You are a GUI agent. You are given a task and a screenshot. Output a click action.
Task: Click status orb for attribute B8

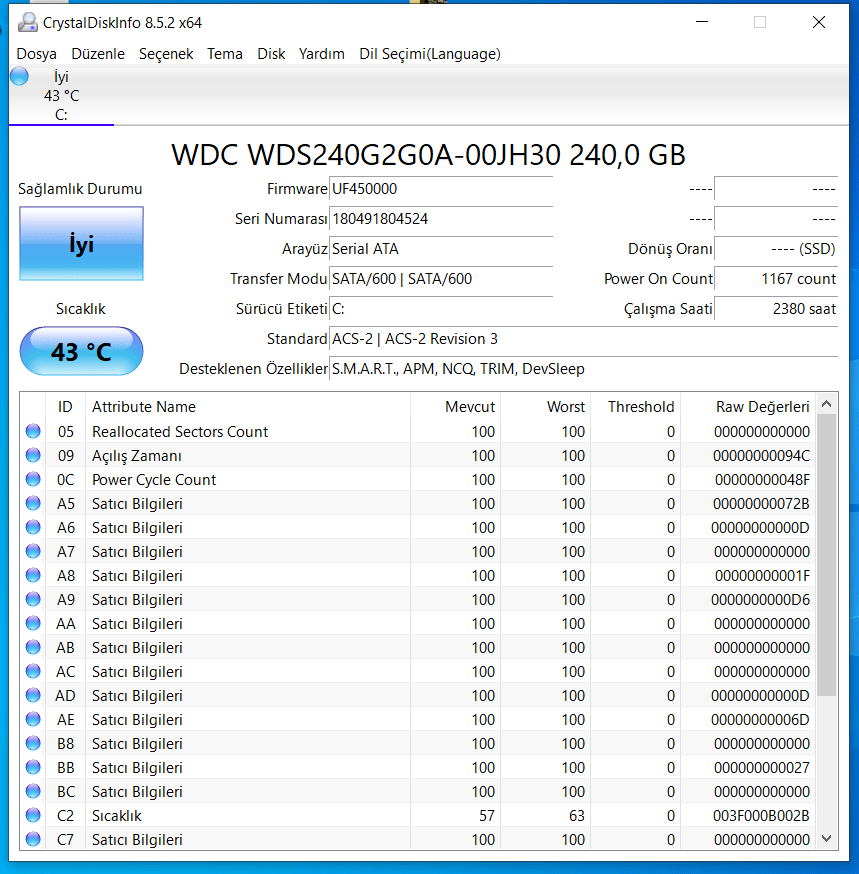(33, 742)
